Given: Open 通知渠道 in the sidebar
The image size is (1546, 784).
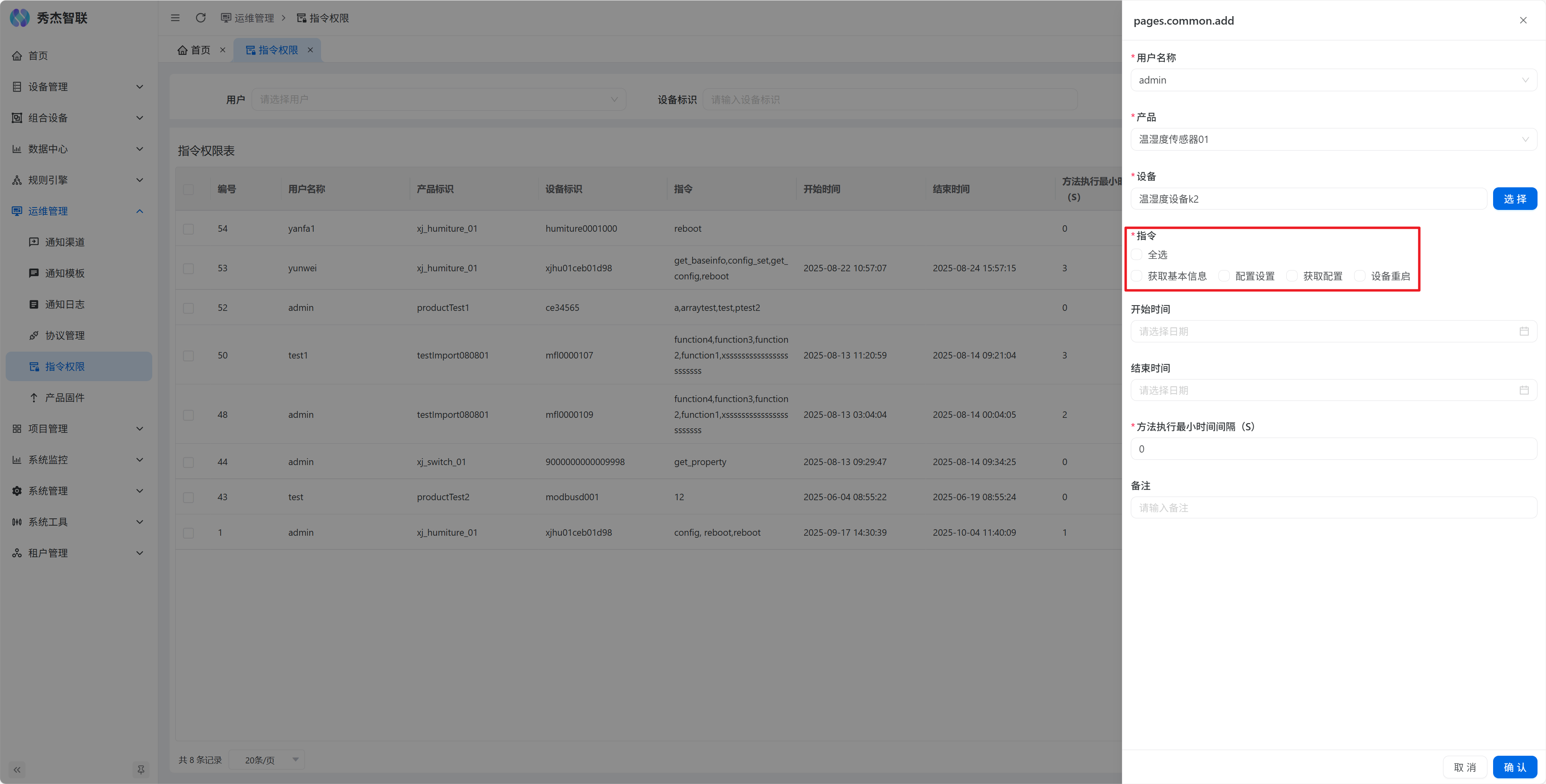Looking at the screenshot, I should 65,242.
